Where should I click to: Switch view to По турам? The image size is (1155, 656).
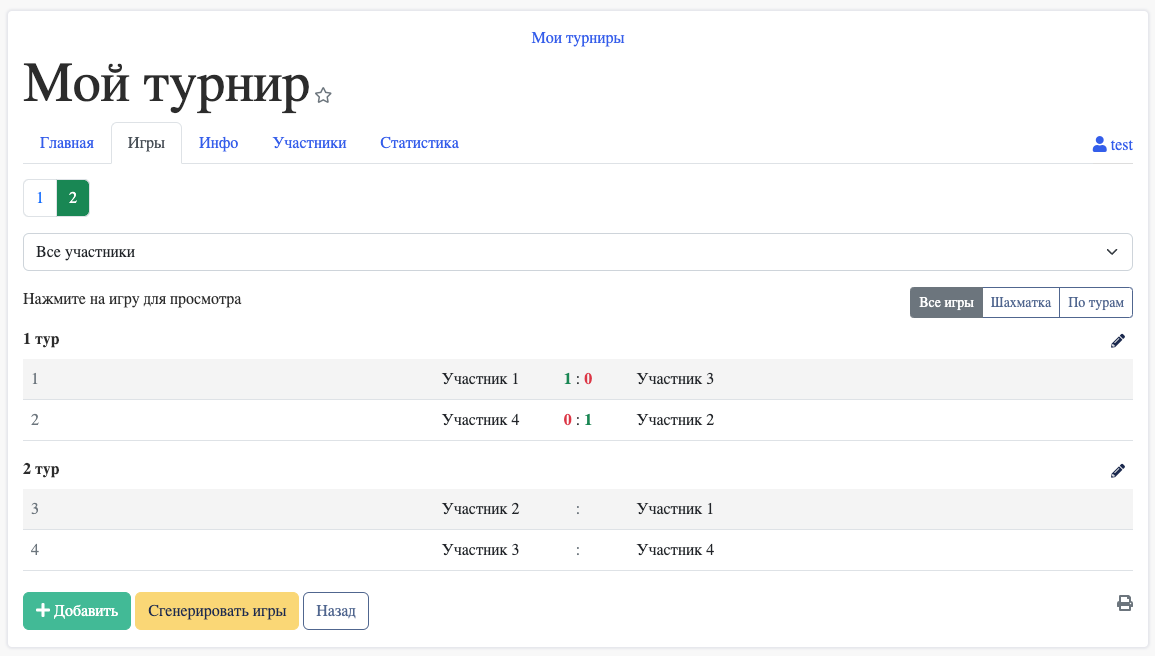pos(1095,303)
